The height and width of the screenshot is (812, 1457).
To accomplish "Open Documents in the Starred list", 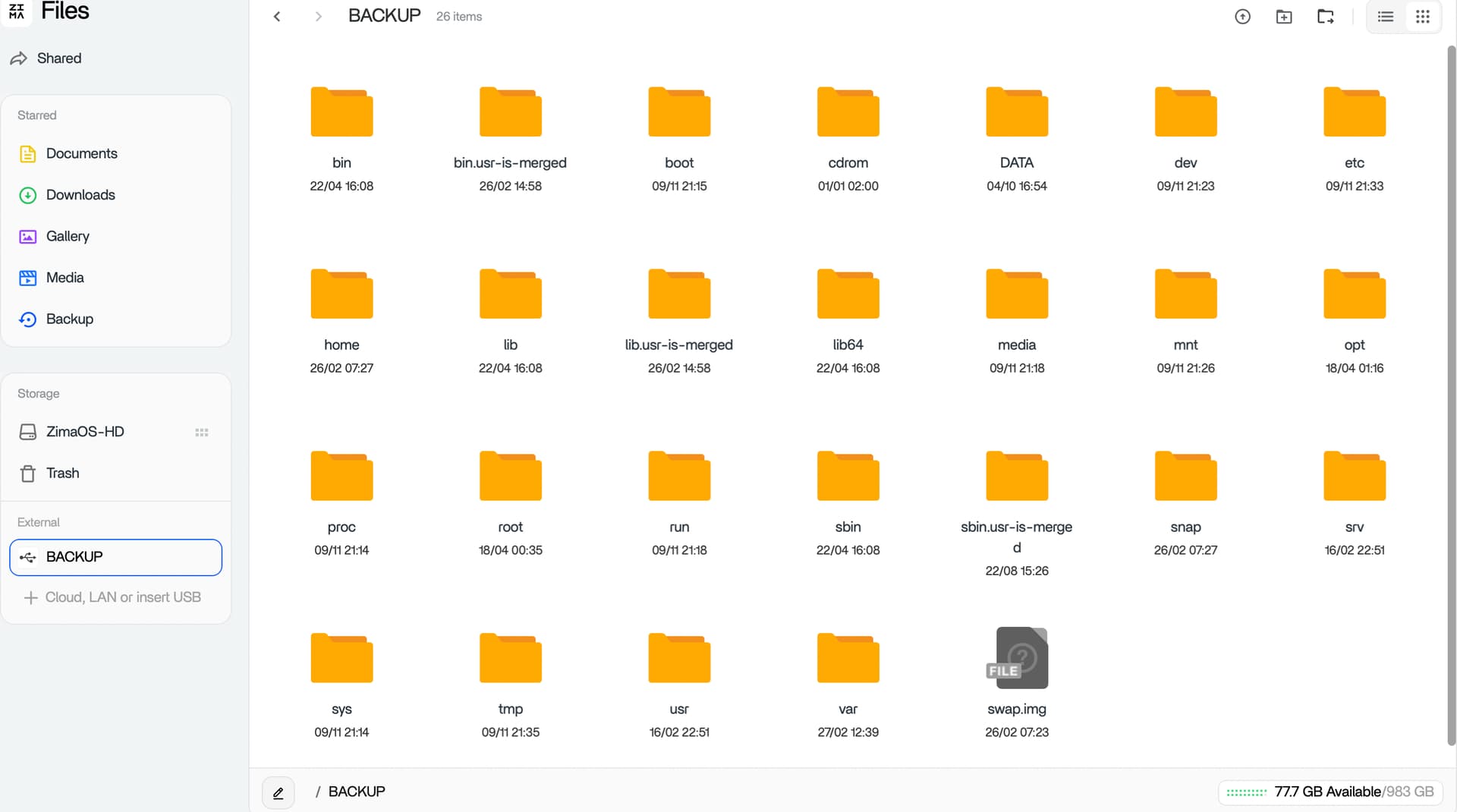I will coord(81,153).
